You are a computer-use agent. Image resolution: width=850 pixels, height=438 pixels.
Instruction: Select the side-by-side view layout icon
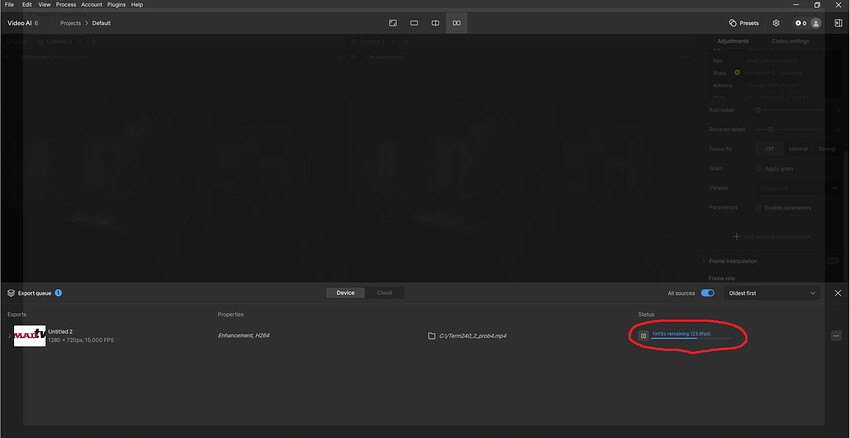click(457, 23)
